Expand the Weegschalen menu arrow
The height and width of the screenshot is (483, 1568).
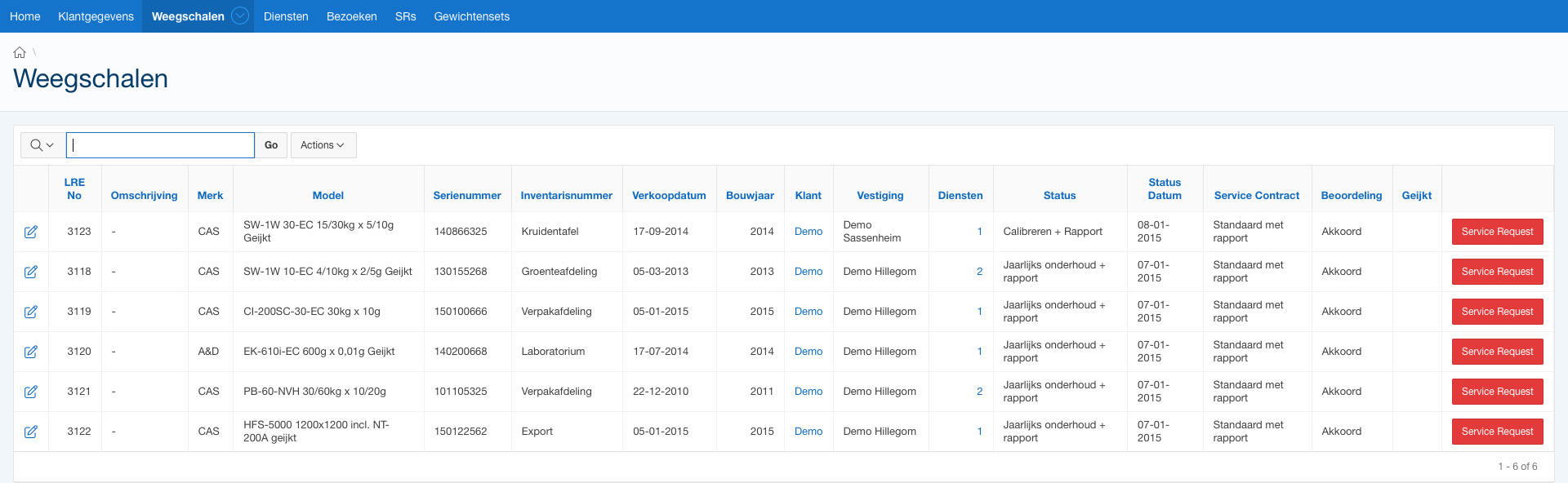pos(240,16)
